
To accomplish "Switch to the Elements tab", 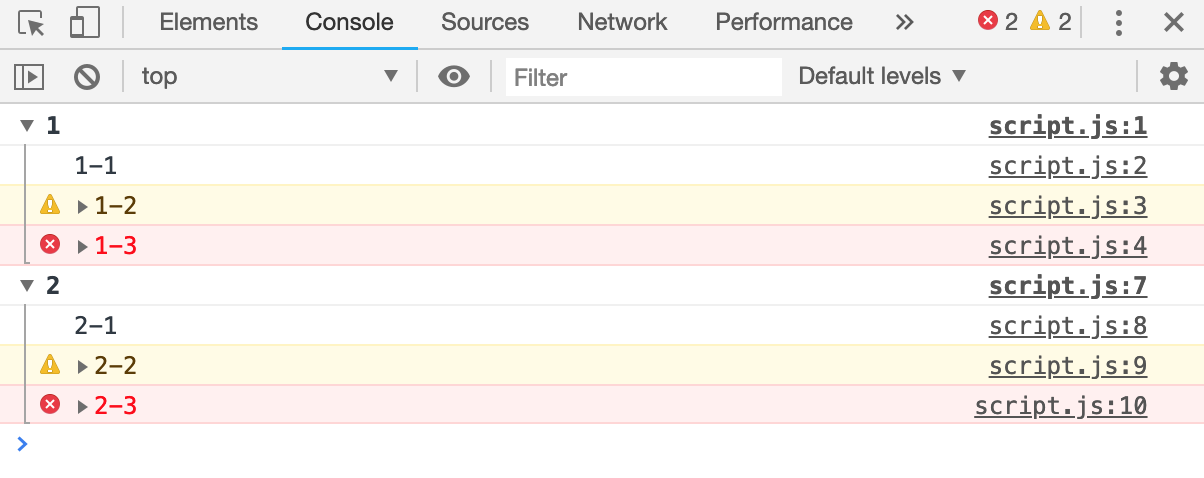I will click(208, 22).
